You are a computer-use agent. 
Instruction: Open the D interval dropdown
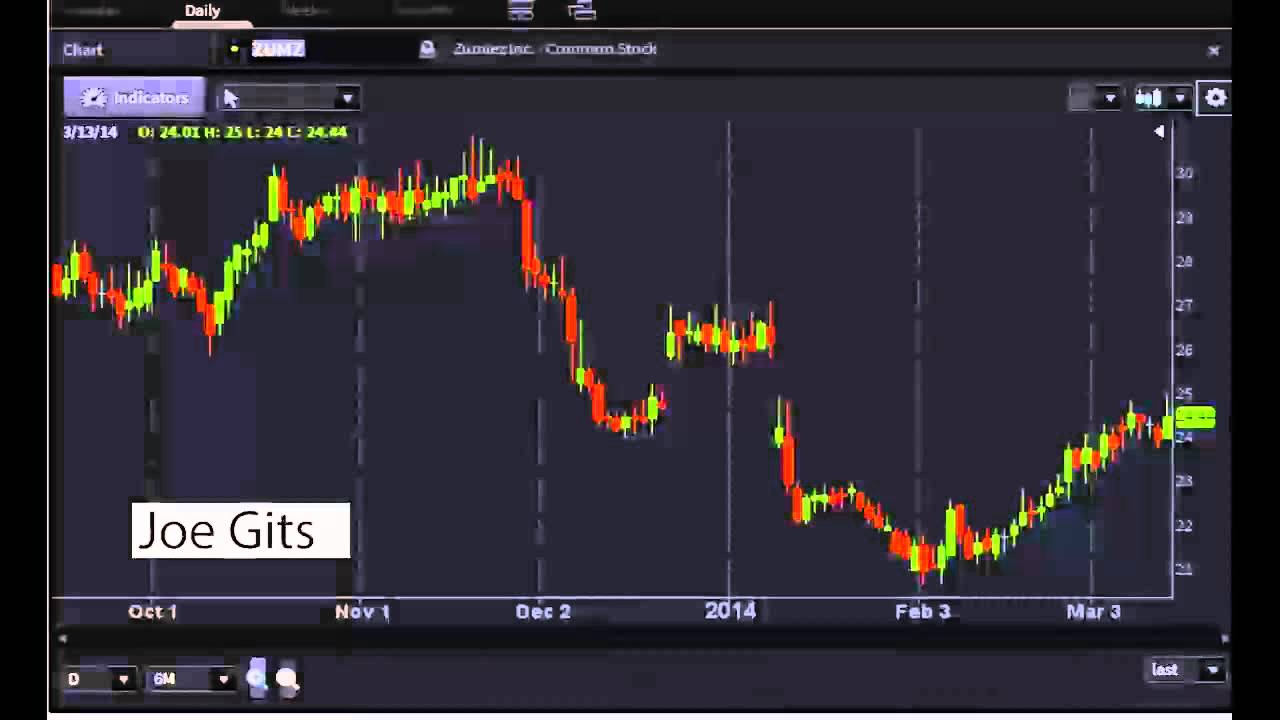point(98,679)
